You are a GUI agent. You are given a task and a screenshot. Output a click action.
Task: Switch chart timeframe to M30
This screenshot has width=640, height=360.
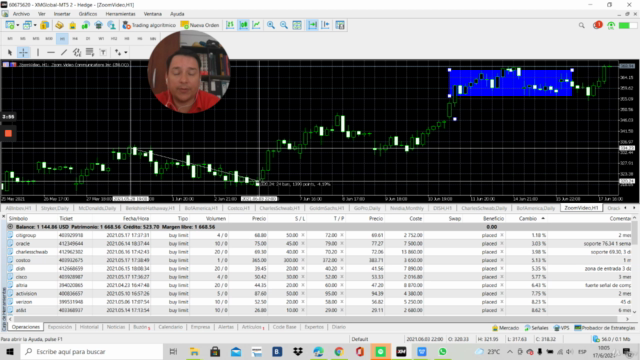(x=49, y=39)
